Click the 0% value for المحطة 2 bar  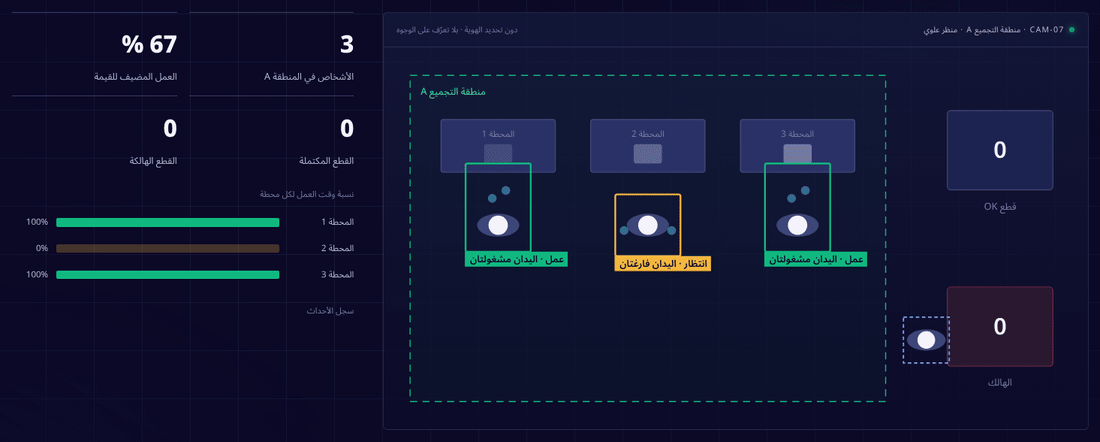41,248
